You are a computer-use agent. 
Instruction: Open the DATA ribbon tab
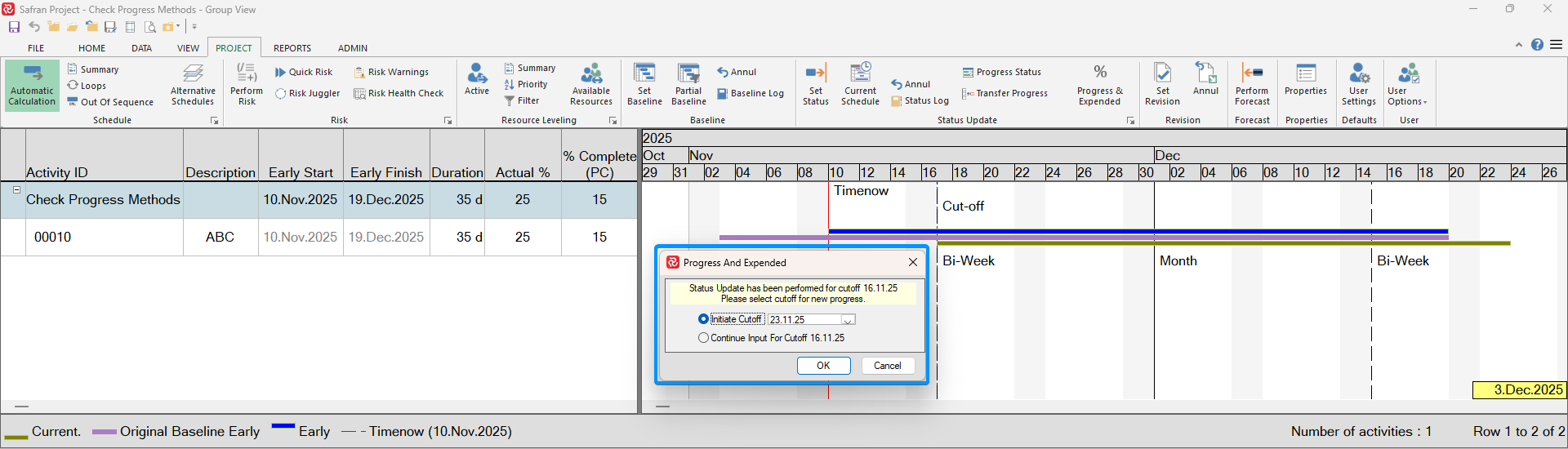(x=141, y=48)
